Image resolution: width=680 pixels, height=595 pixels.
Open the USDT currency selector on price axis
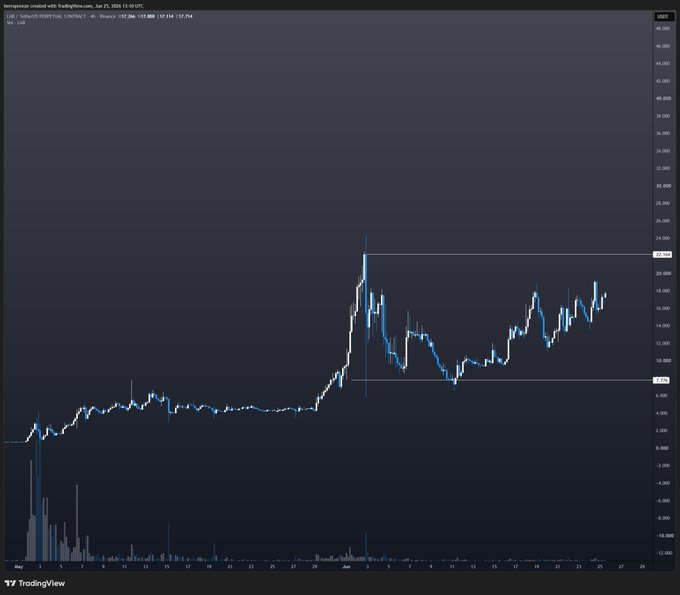[663, 16]
